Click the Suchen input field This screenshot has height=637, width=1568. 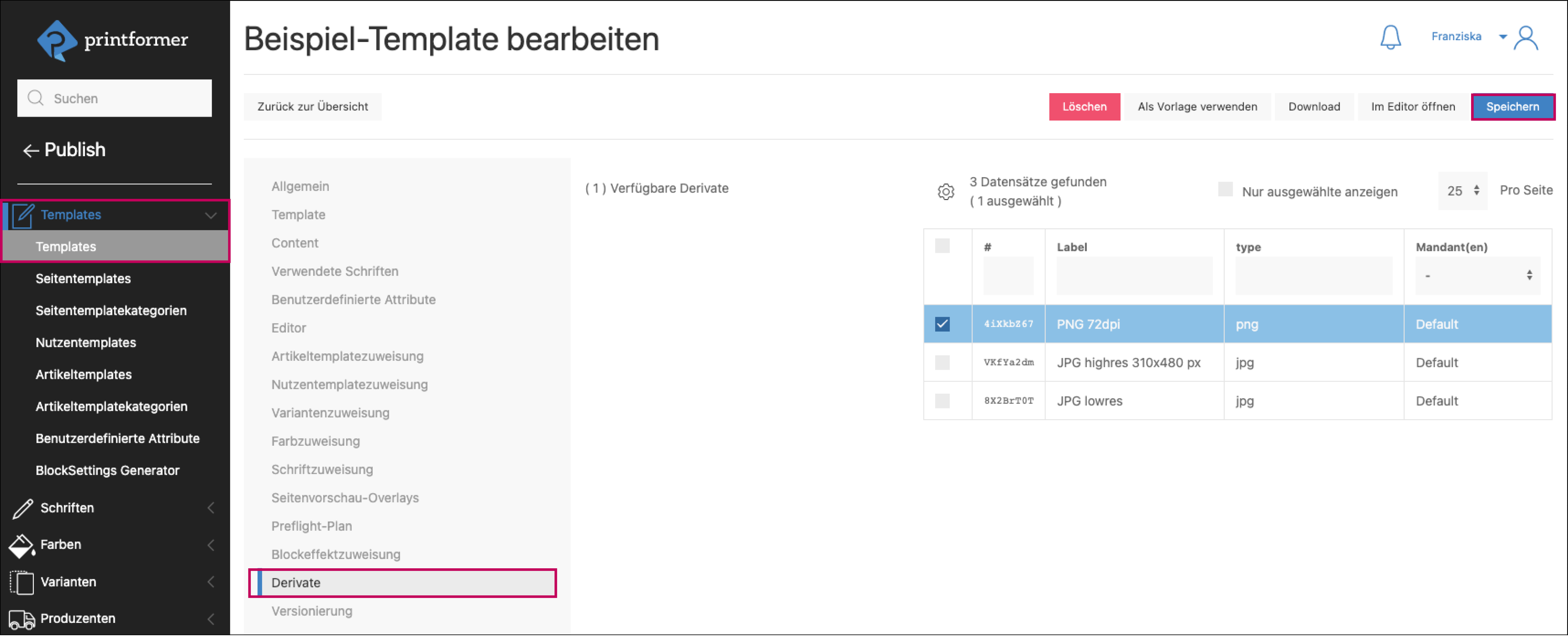(114, 98)
